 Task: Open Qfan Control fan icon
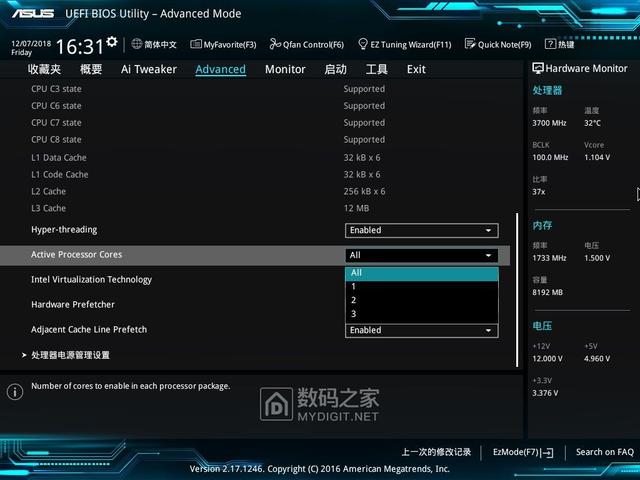[x=275, y=44]
